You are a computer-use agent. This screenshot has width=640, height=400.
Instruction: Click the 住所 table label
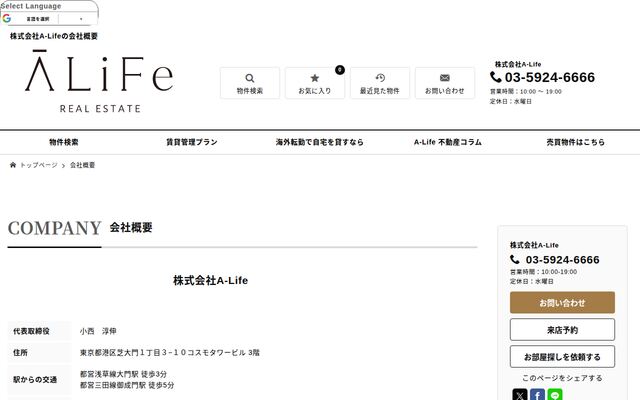20,353
